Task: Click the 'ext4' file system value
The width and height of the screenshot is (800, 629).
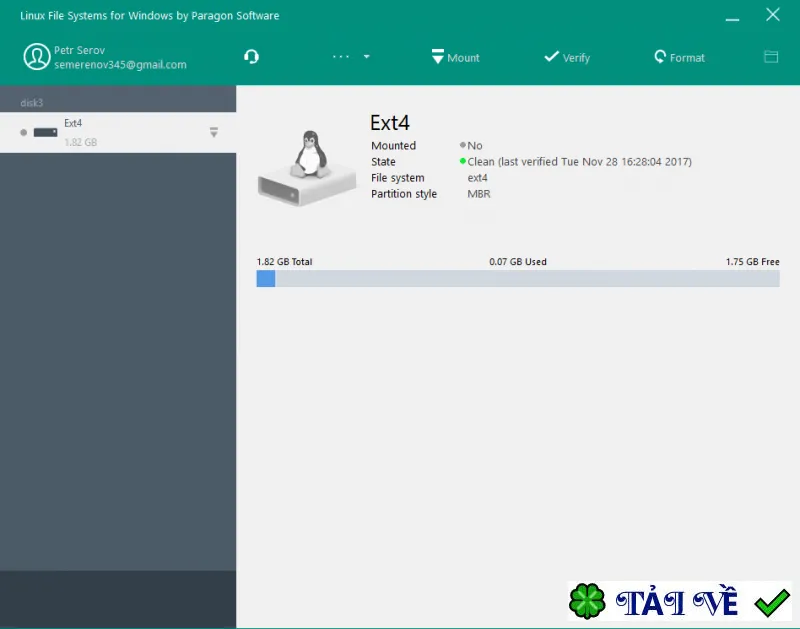Action: point(478,178)
